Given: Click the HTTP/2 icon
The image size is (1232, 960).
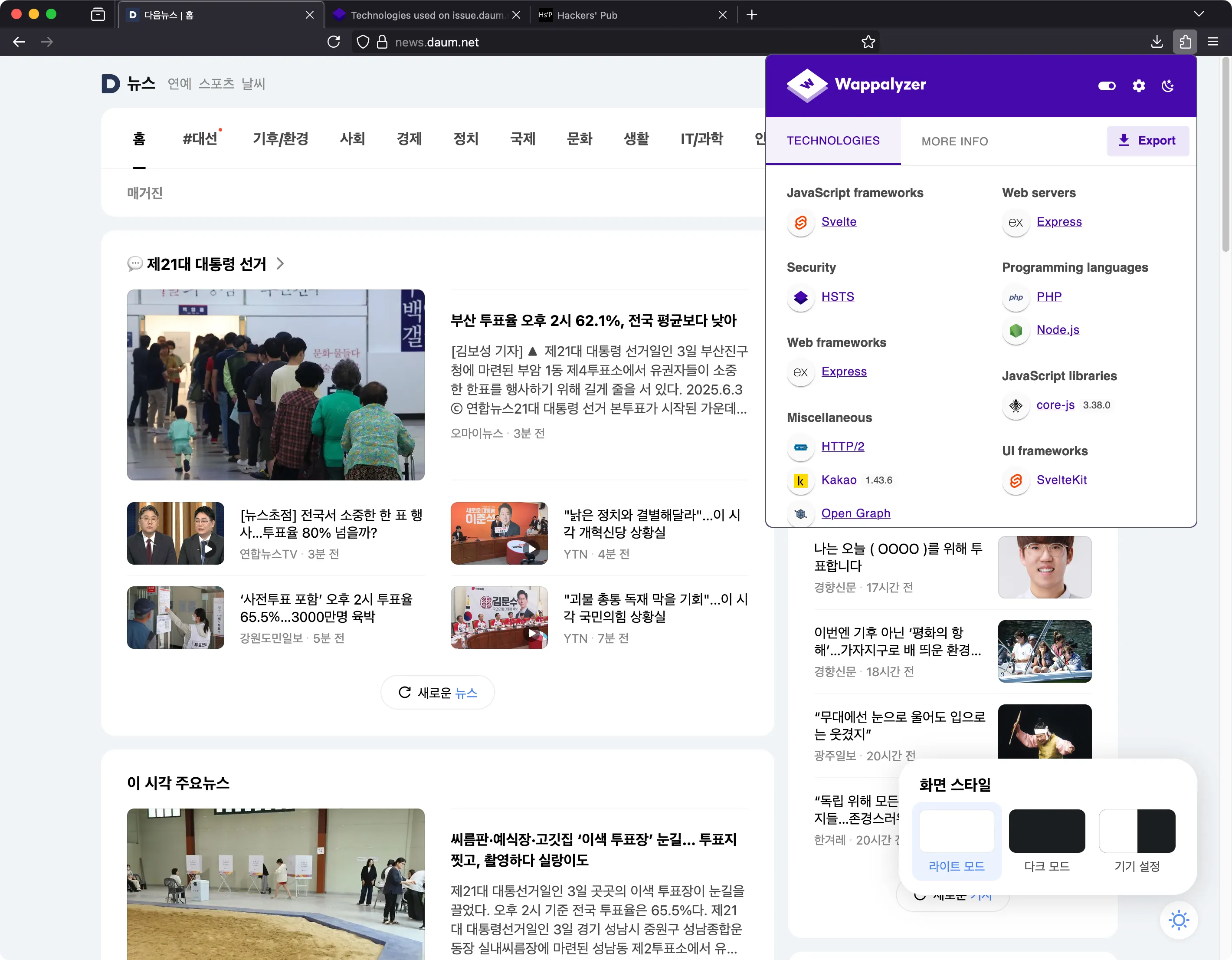Looking at the screenshot, I should tap(800, 447).
